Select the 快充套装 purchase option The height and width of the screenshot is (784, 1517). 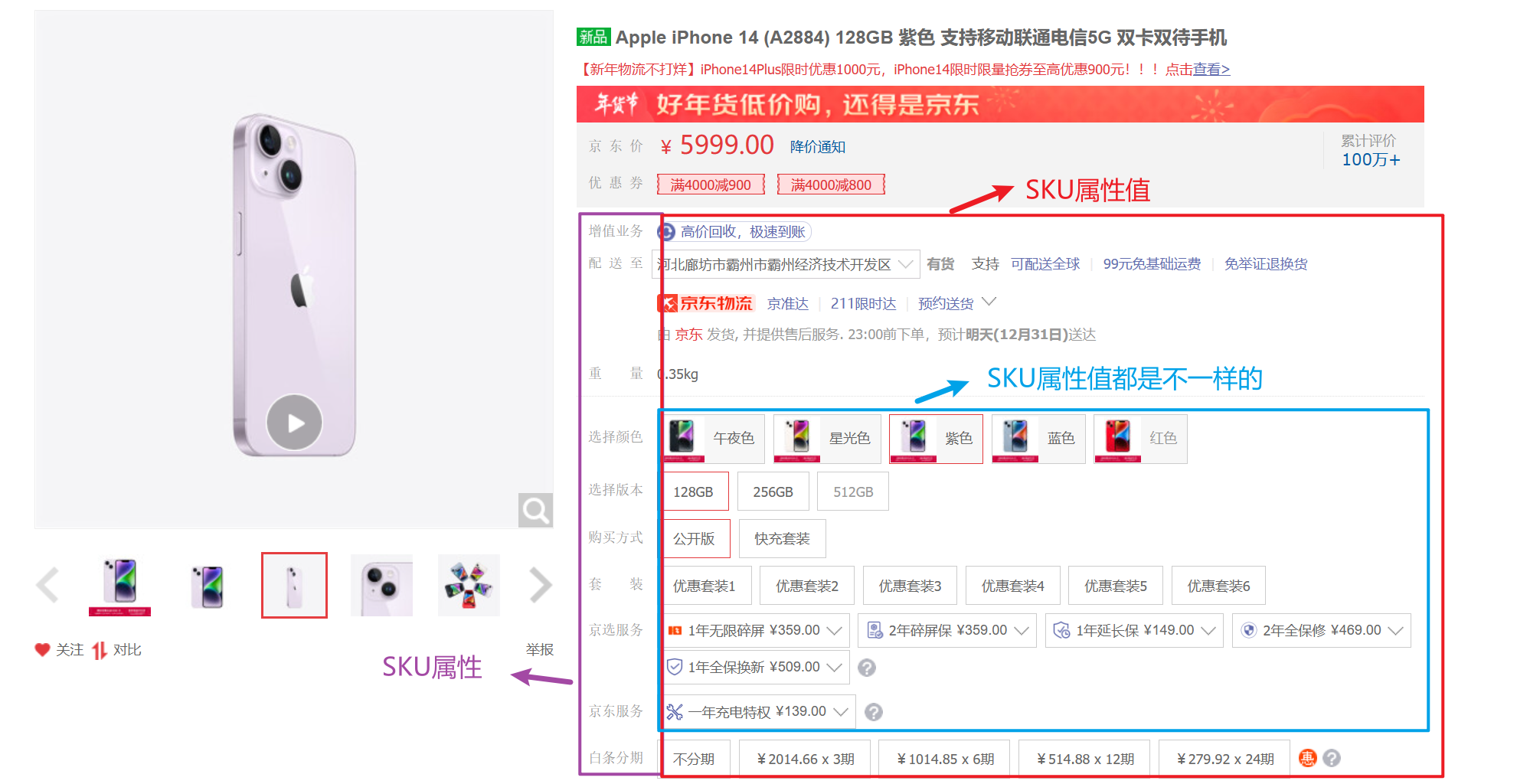pos(782,539)
